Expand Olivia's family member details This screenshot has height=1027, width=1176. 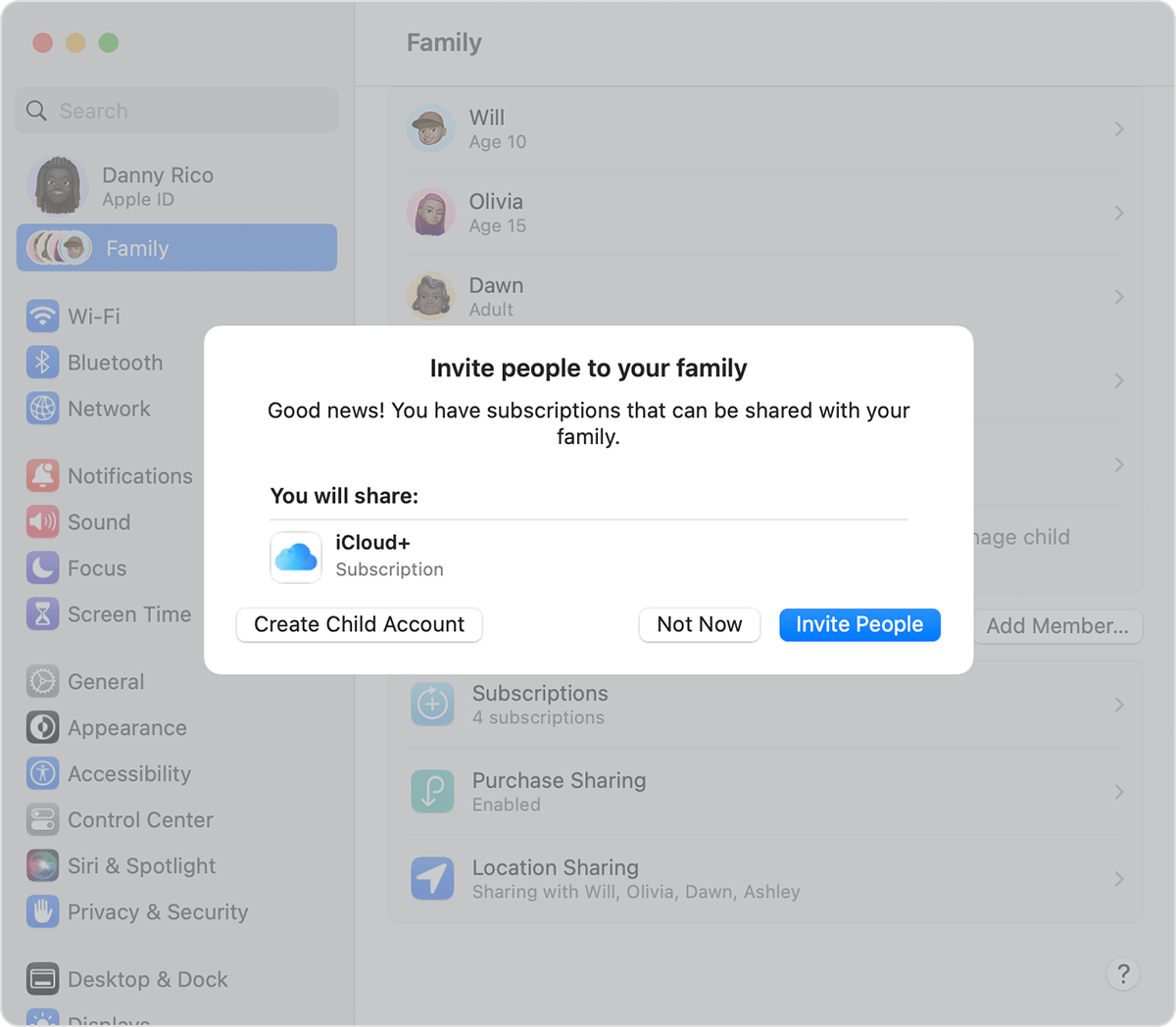[1119, 213]
